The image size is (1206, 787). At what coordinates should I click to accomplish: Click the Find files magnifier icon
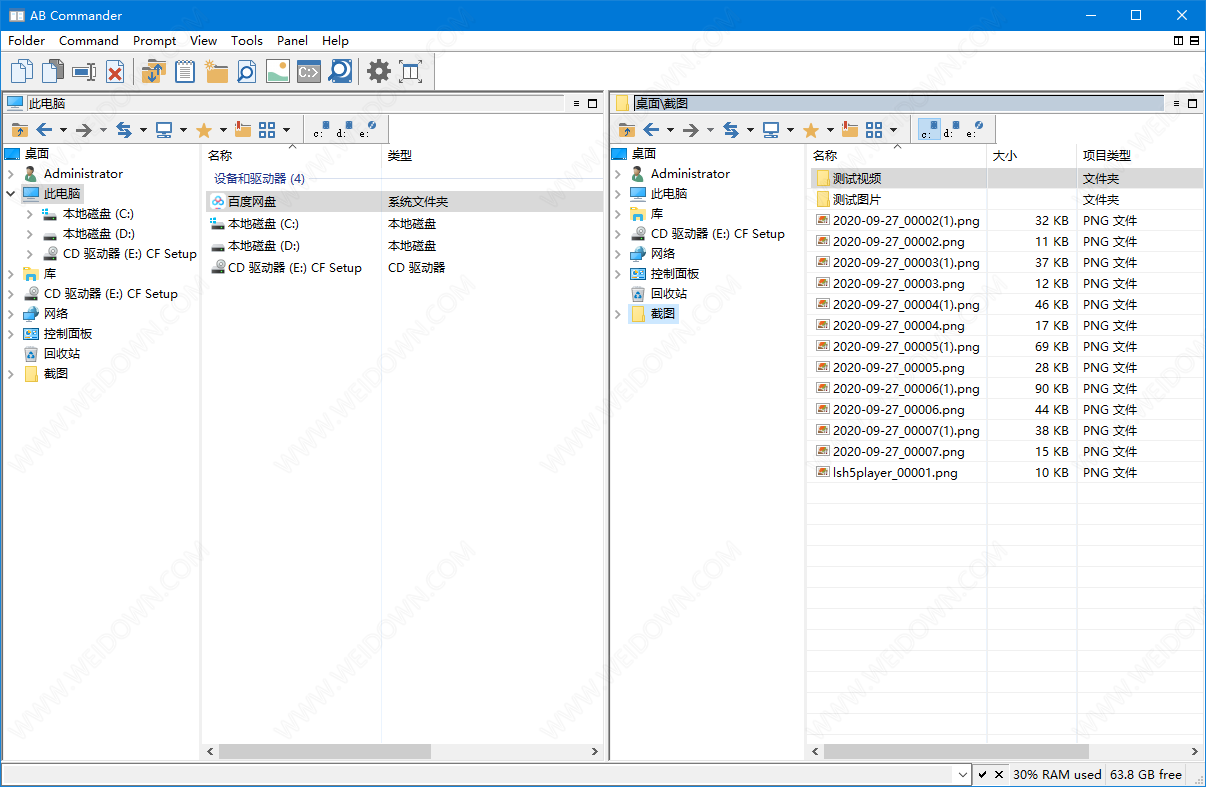click(x=246, y=71)
